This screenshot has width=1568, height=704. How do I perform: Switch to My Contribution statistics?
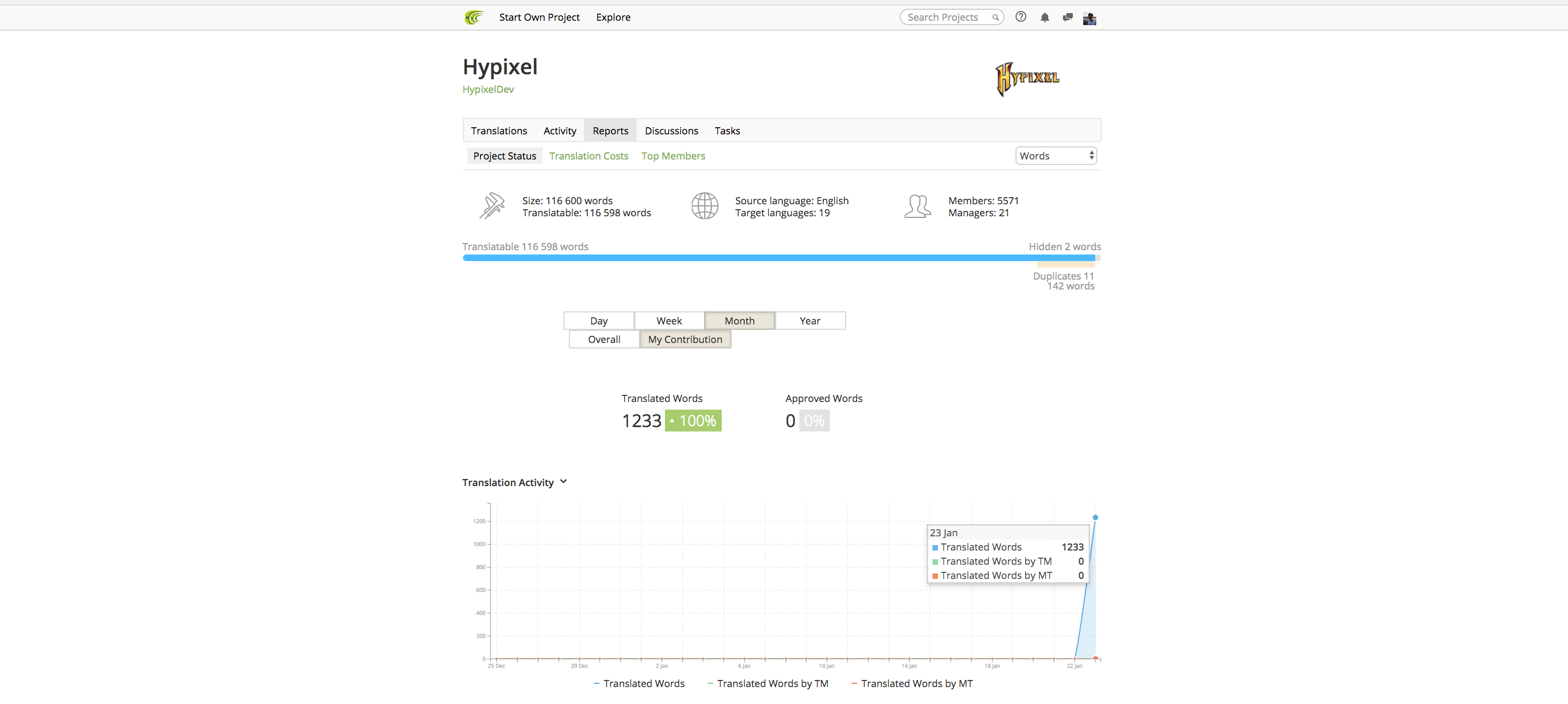(685, 340)
